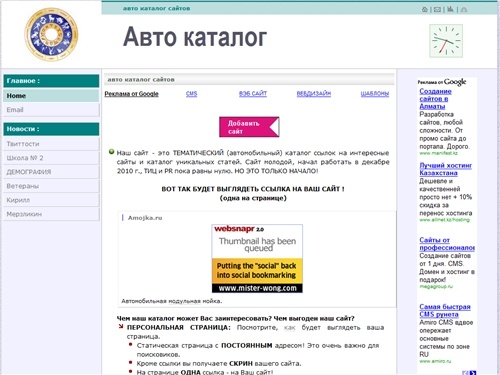The width and height of the screenshot is (500, 375).
Task: Open the Home menu item
Action: pyautogui.click(x=51, y=96)
